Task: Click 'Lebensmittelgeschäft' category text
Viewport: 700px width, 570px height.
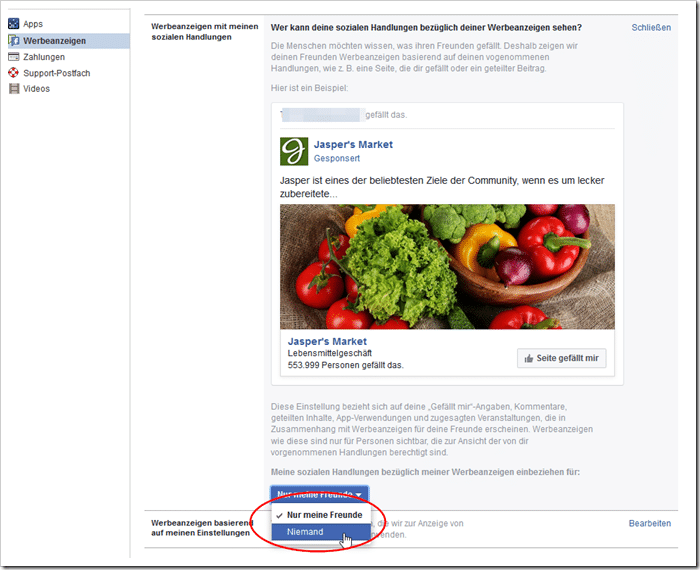Action: [329, 353]
